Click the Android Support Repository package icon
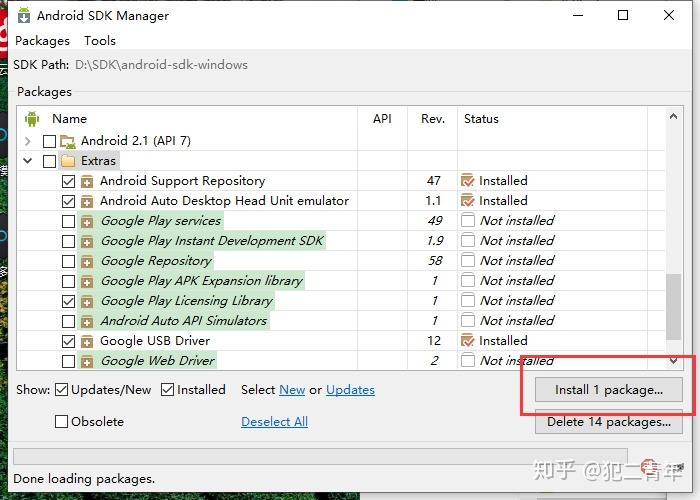 click(x=87, y=181)
